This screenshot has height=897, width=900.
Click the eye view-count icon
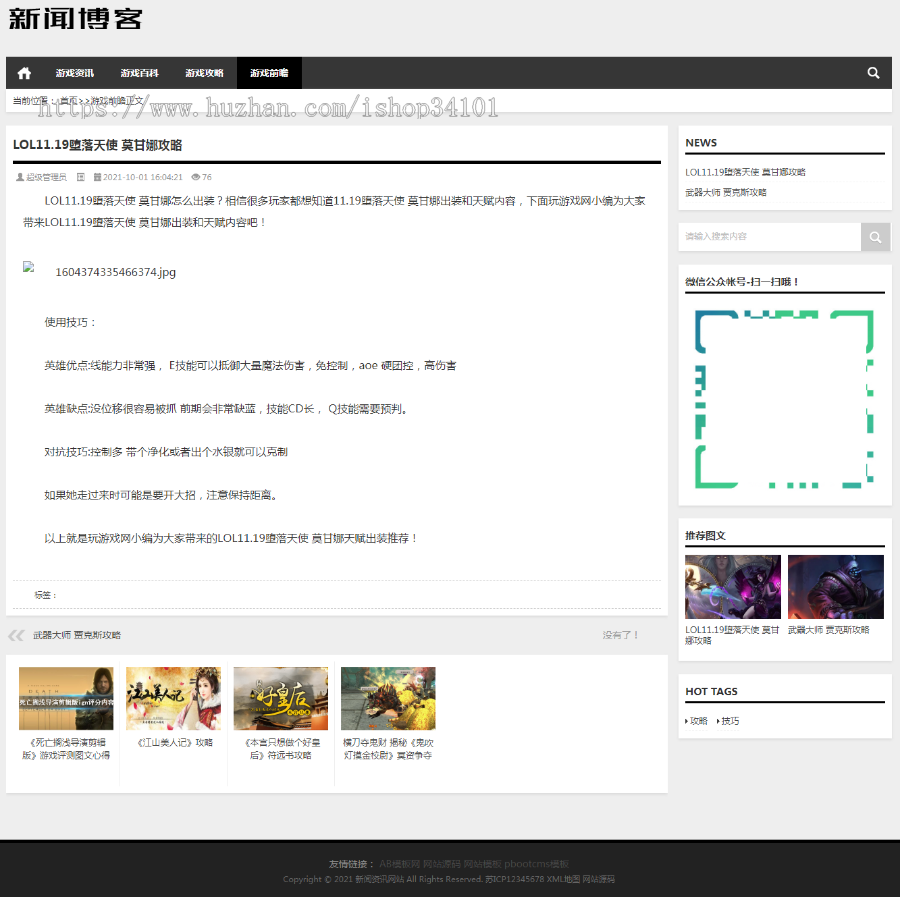(x=195, y=177)
